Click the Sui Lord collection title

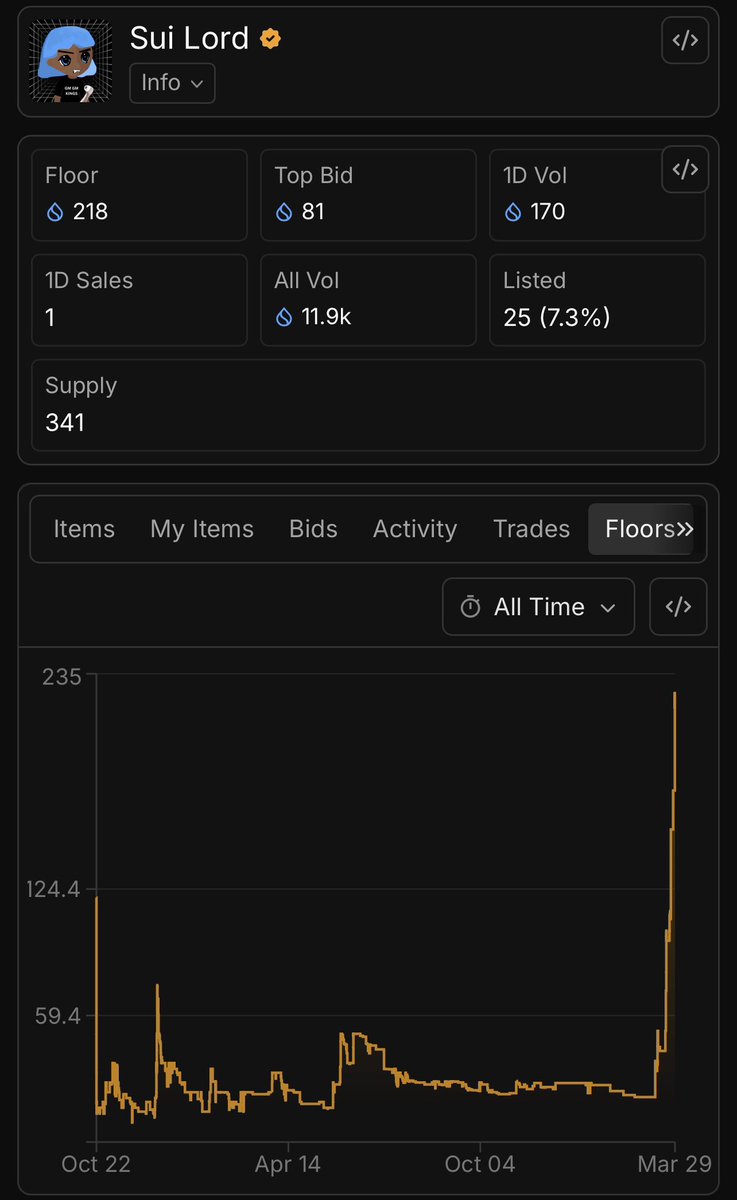click(189, 38)
